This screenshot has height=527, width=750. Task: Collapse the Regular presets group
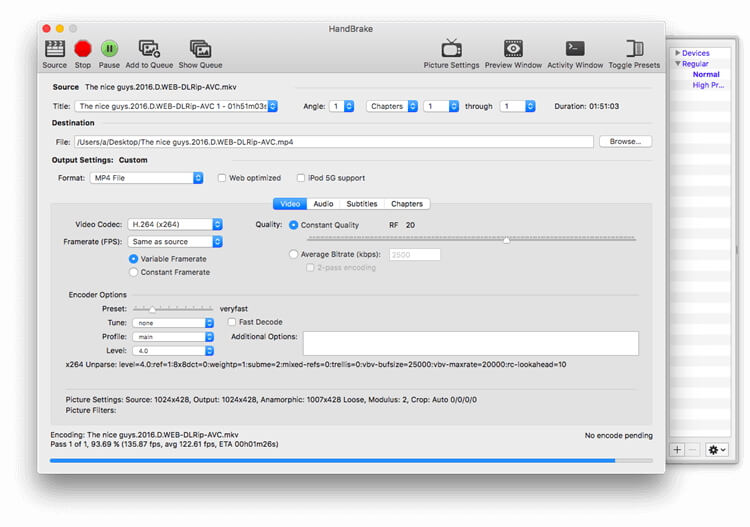pos(679,64)
